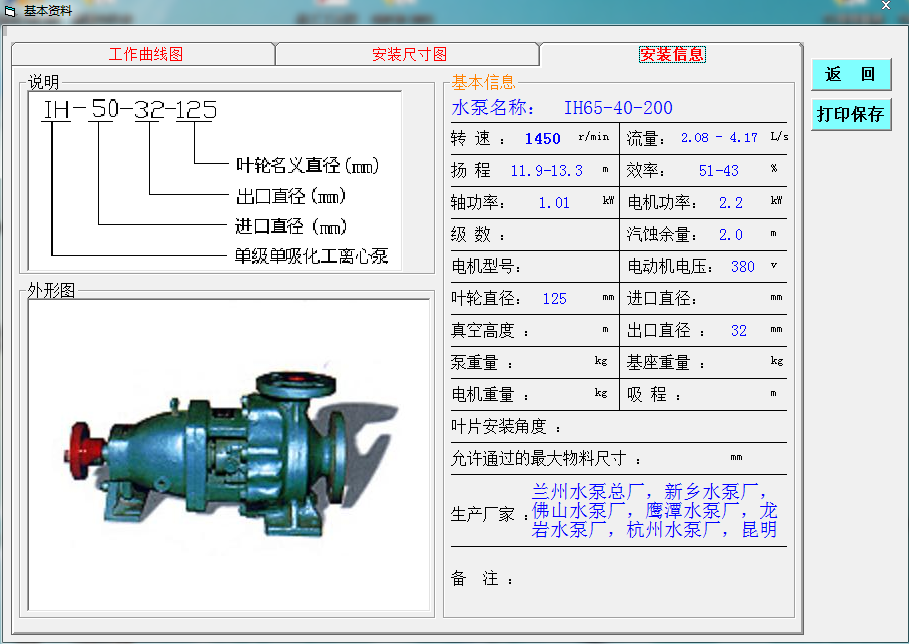Click shaft power value 1.01
Screen dimensions: 909x644
[x=554, y=203]
